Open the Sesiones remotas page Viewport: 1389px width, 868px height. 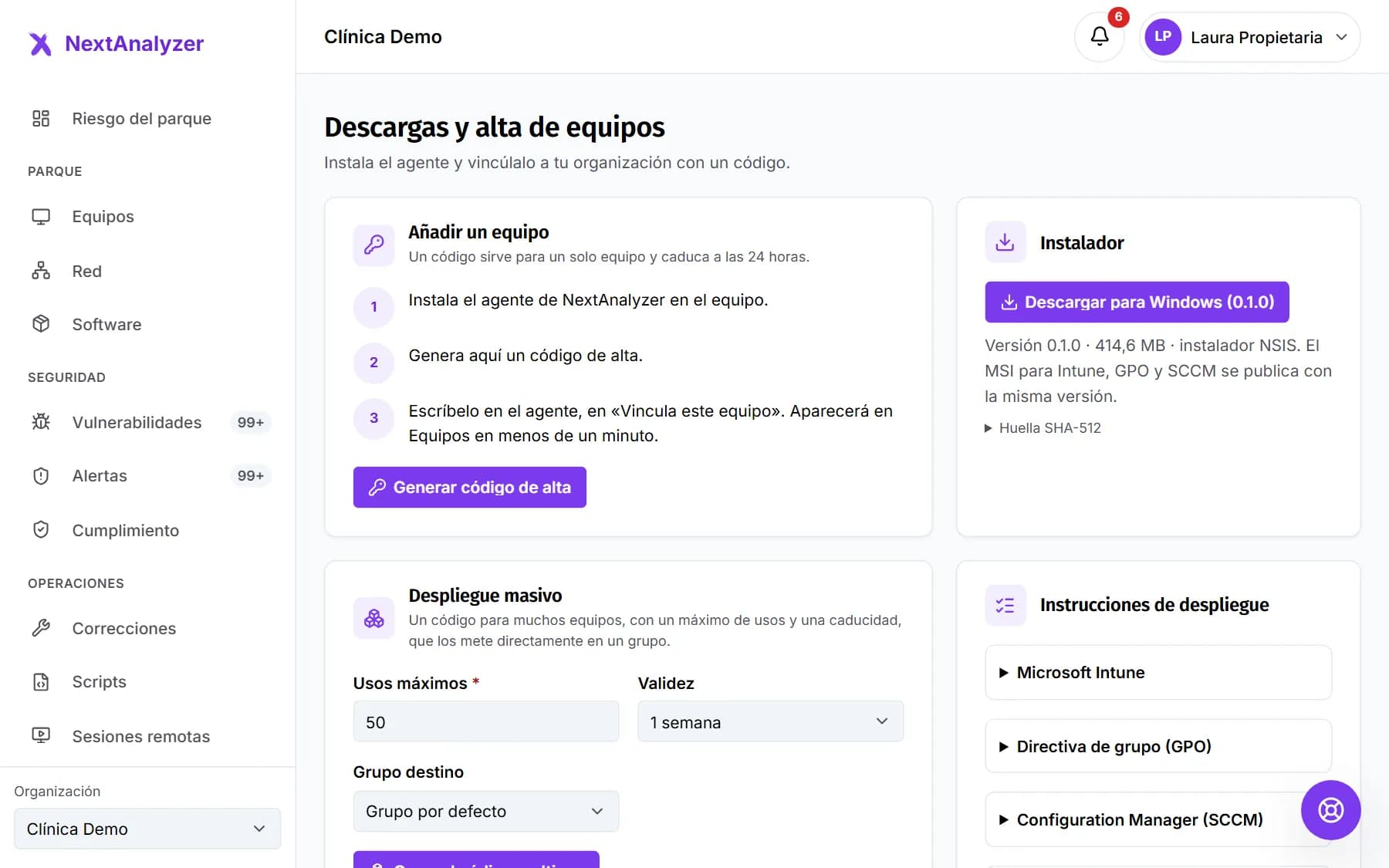click(x=140, y=736)
